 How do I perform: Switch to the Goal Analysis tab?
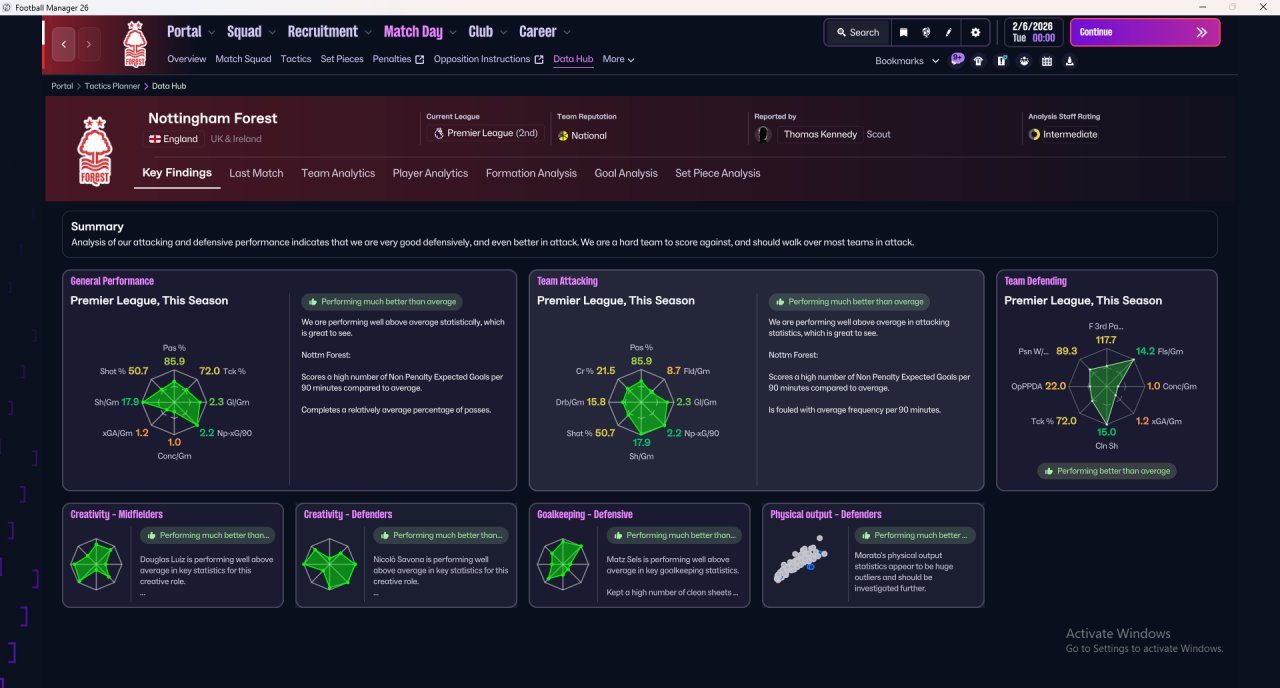pos(626,173)
